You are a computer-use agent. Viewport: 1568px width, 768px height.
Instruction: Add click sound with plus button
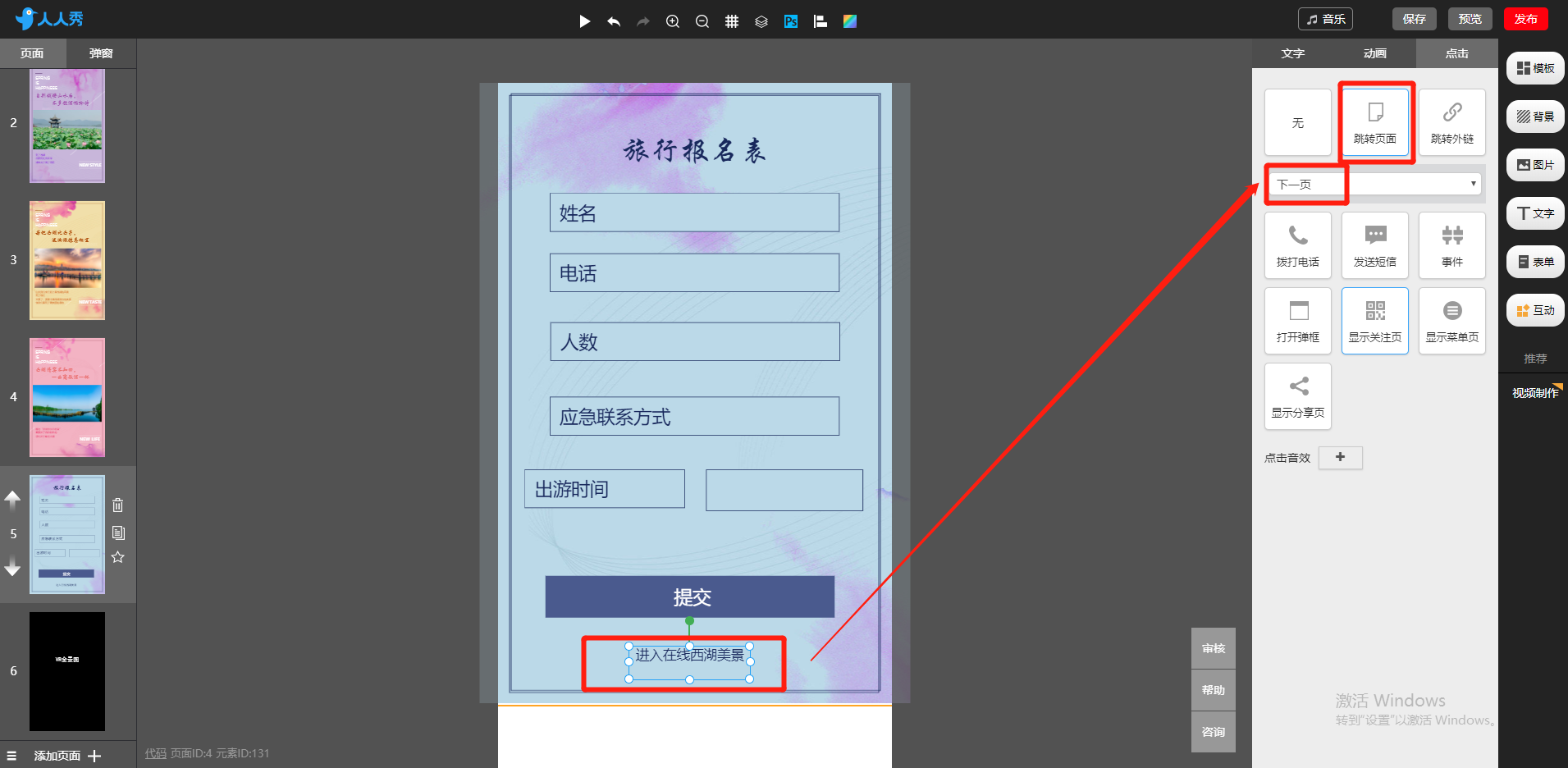click(x=1341, y=458)
